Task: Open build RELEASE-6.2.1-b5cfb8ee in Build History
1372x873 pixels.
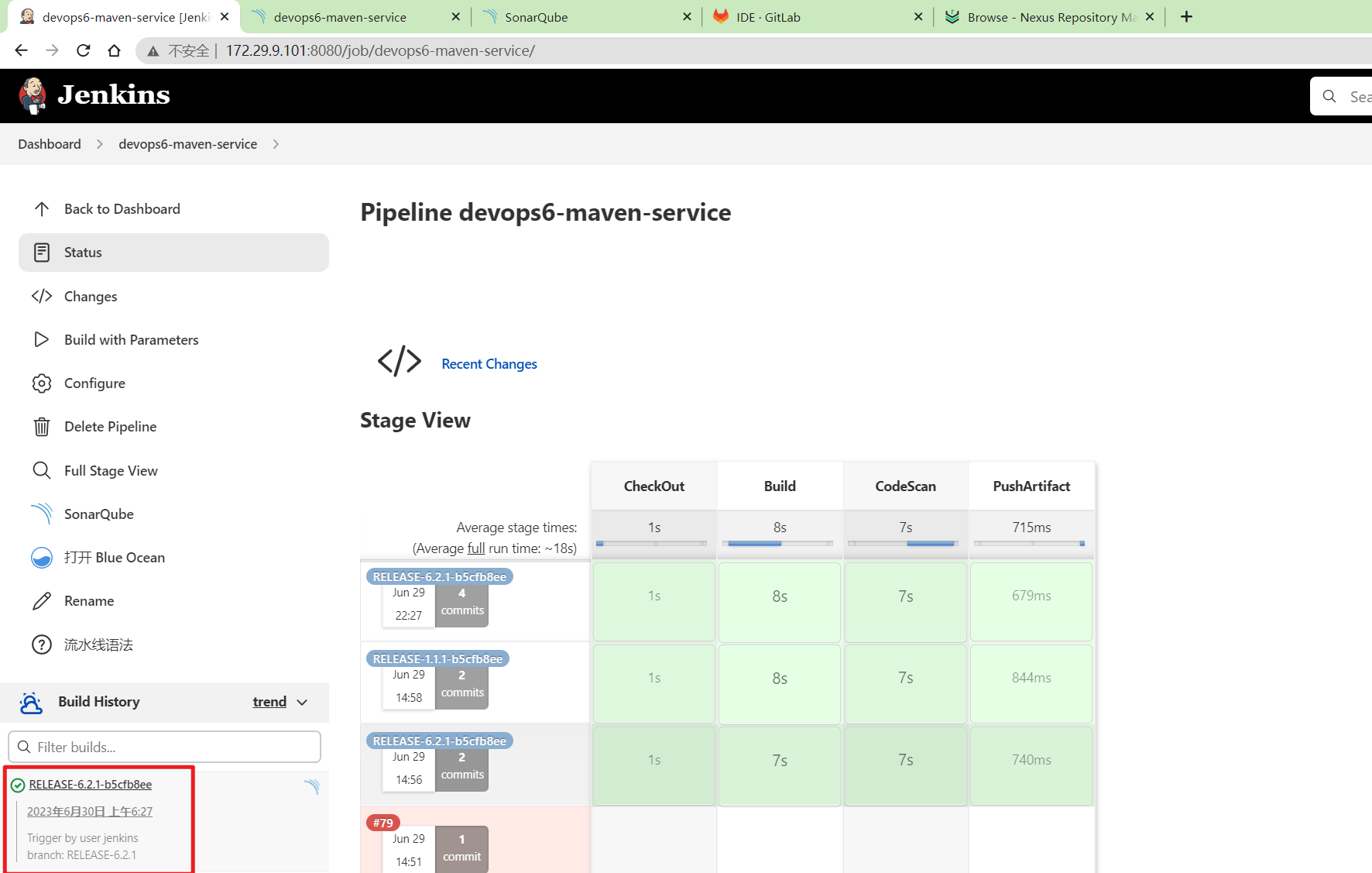Action: pos(91,785)
